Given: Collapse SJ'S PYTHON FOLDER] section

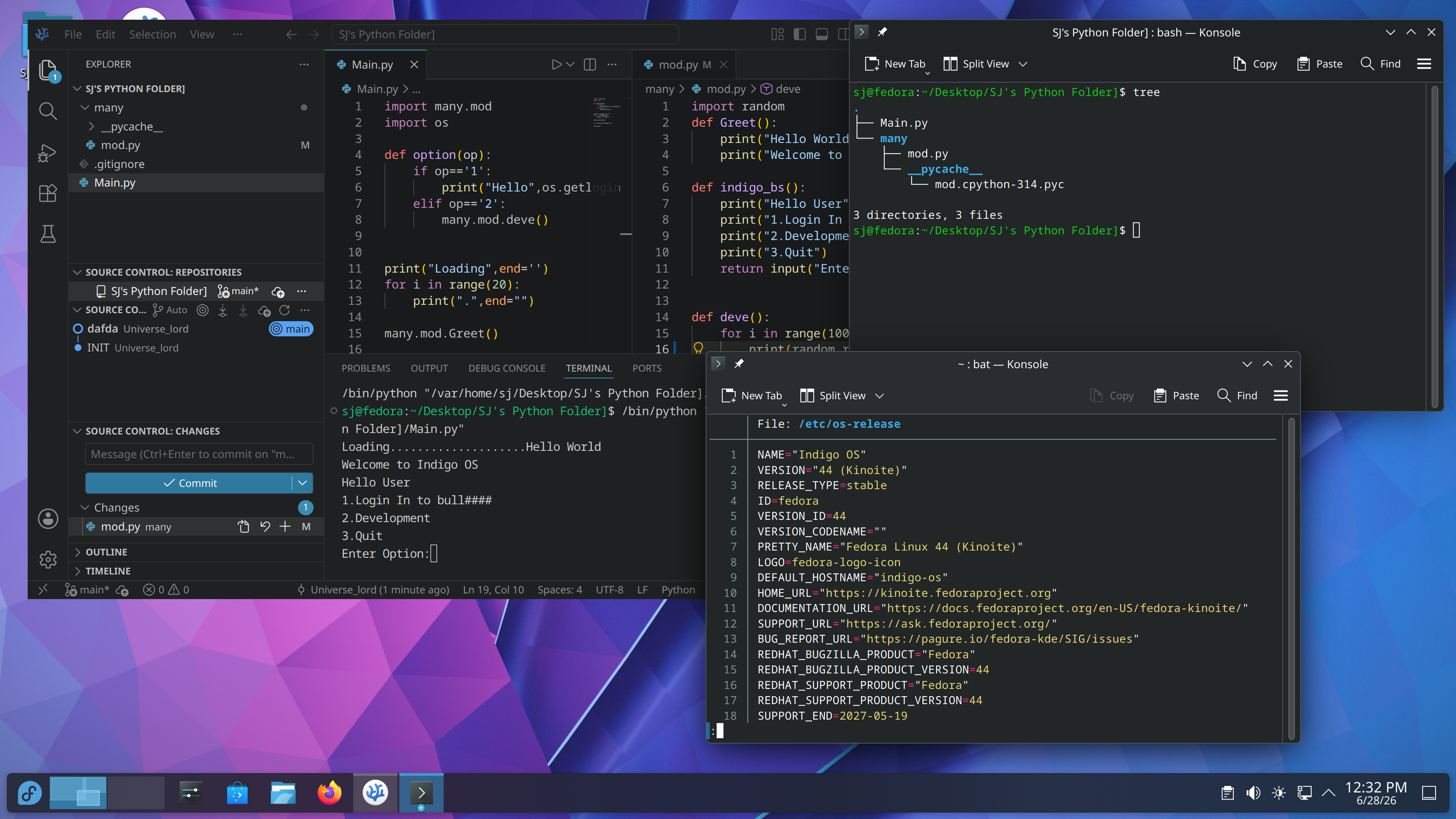Looking at the screenshot, I should click(77, 89).
